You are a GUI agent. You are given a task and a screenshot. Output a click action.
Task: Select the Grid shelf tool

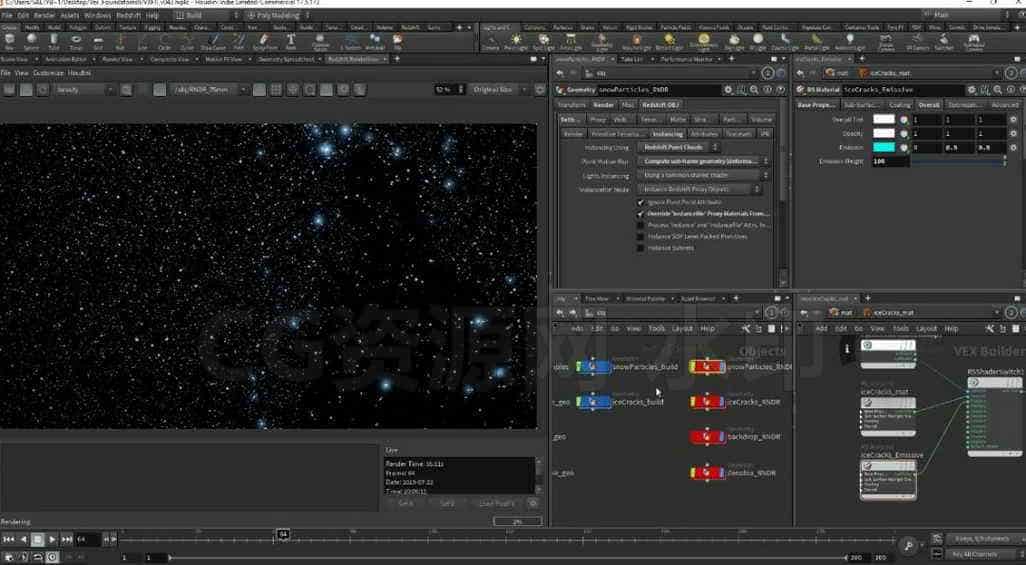point(98,41)
